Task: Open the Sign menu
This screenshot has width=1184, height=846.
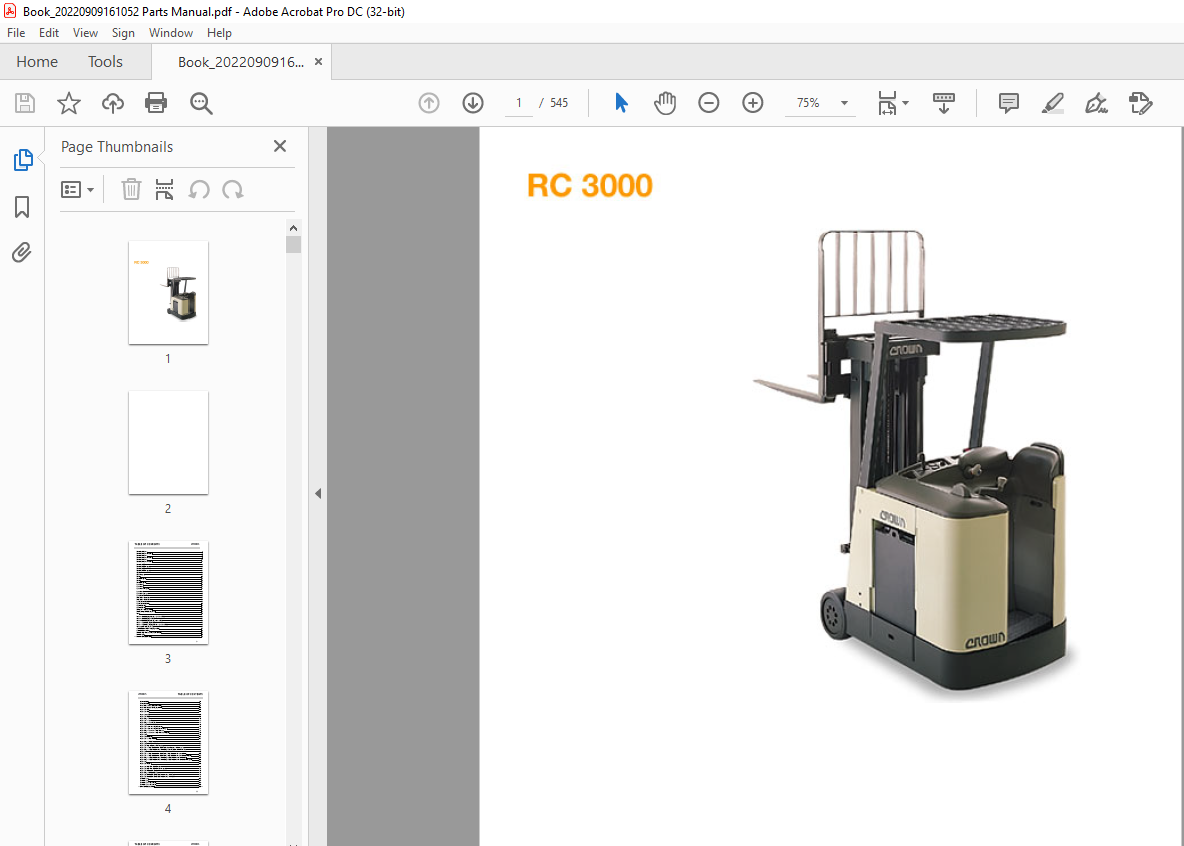Action: click(x=123, y=32)
